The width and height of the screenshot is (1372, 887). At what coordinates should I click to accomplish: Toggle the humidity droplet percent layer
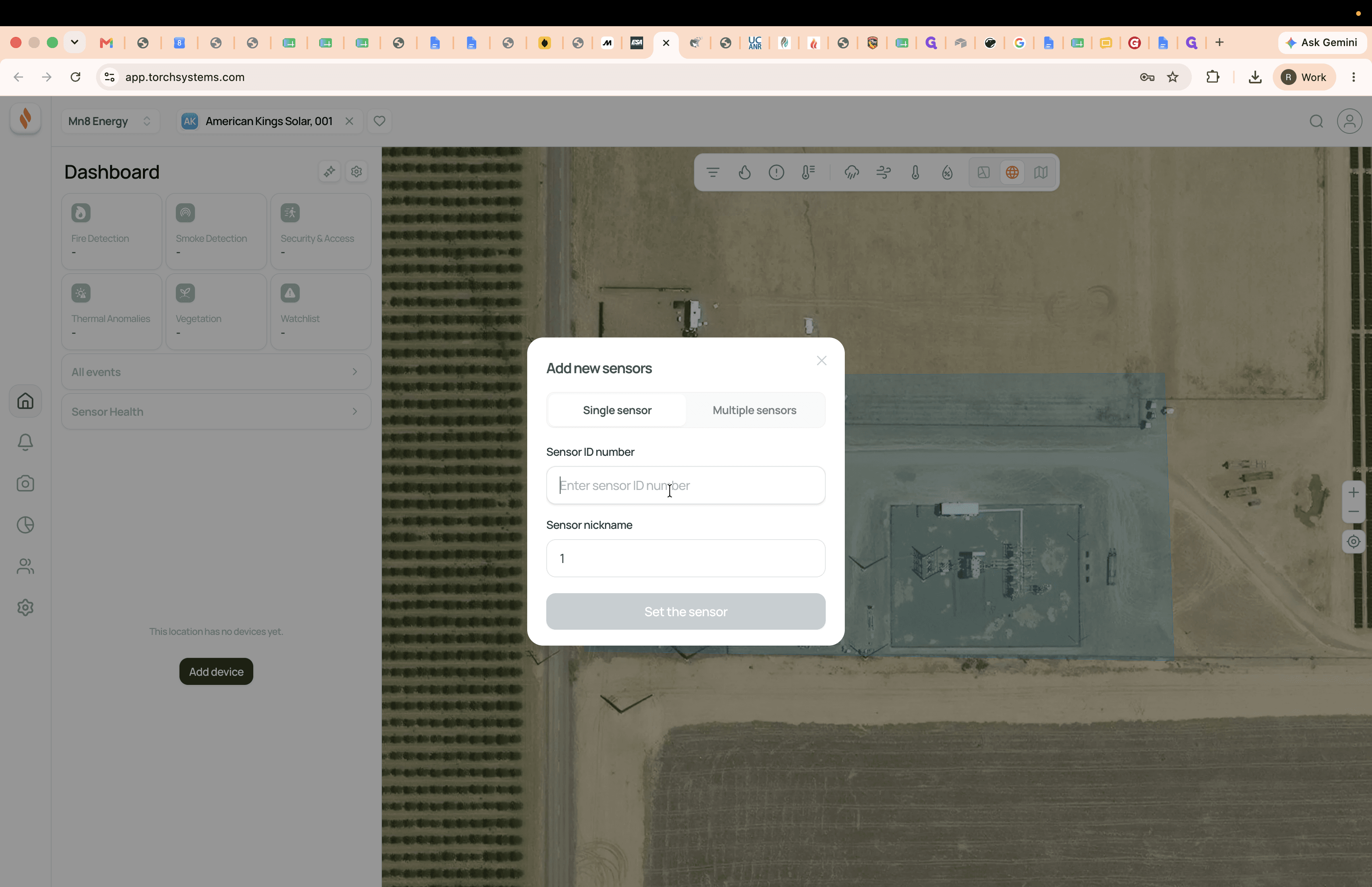947,172
